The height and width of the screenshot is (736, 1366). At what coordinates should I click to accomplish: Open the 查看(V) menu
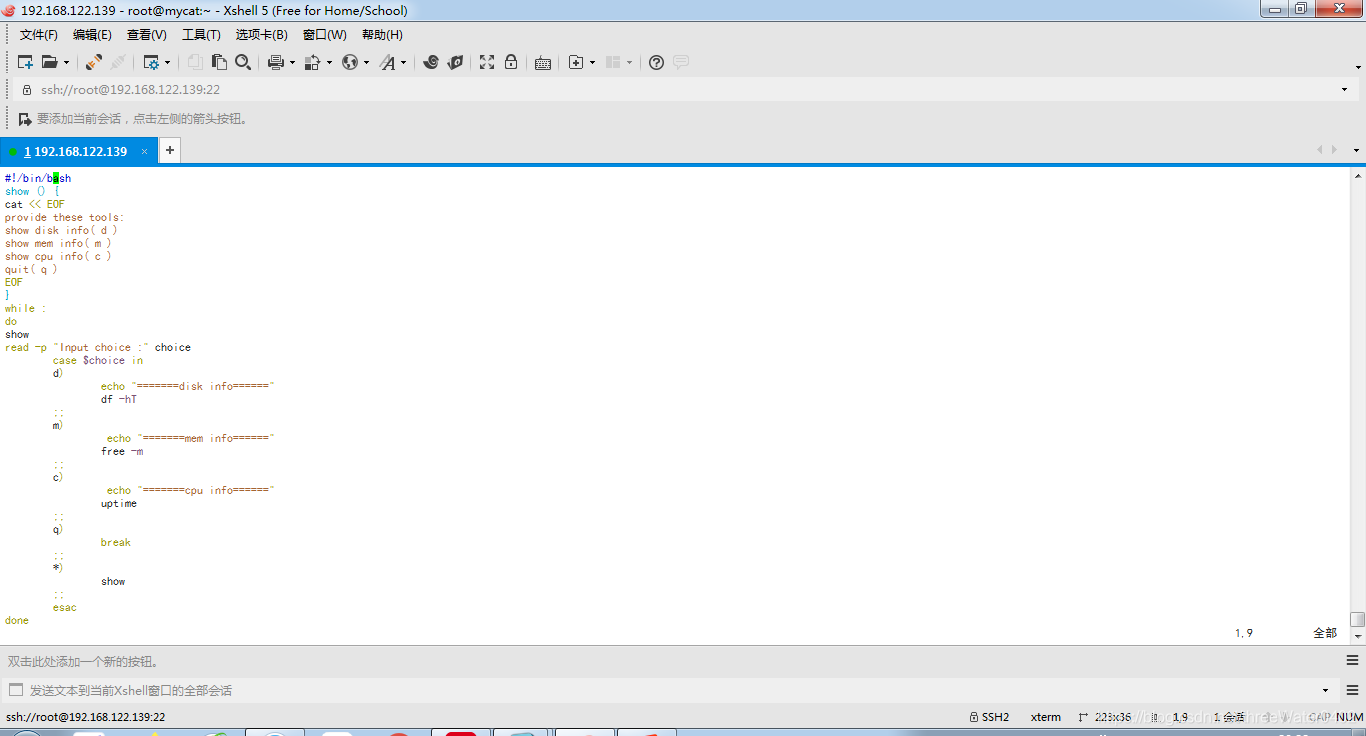(147, 35)
